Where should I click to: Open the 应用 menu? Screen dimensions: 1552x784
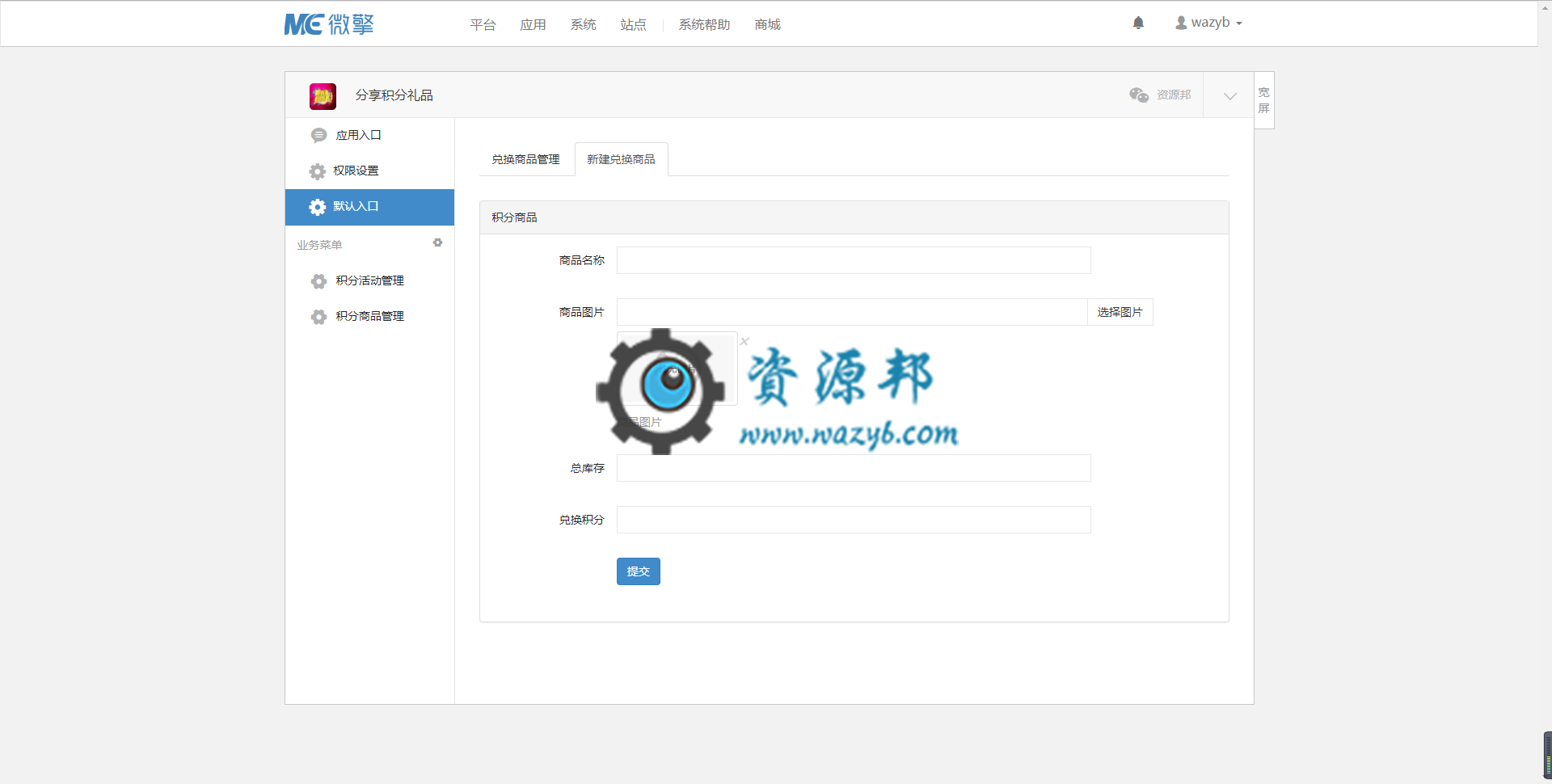click(533, 25)
